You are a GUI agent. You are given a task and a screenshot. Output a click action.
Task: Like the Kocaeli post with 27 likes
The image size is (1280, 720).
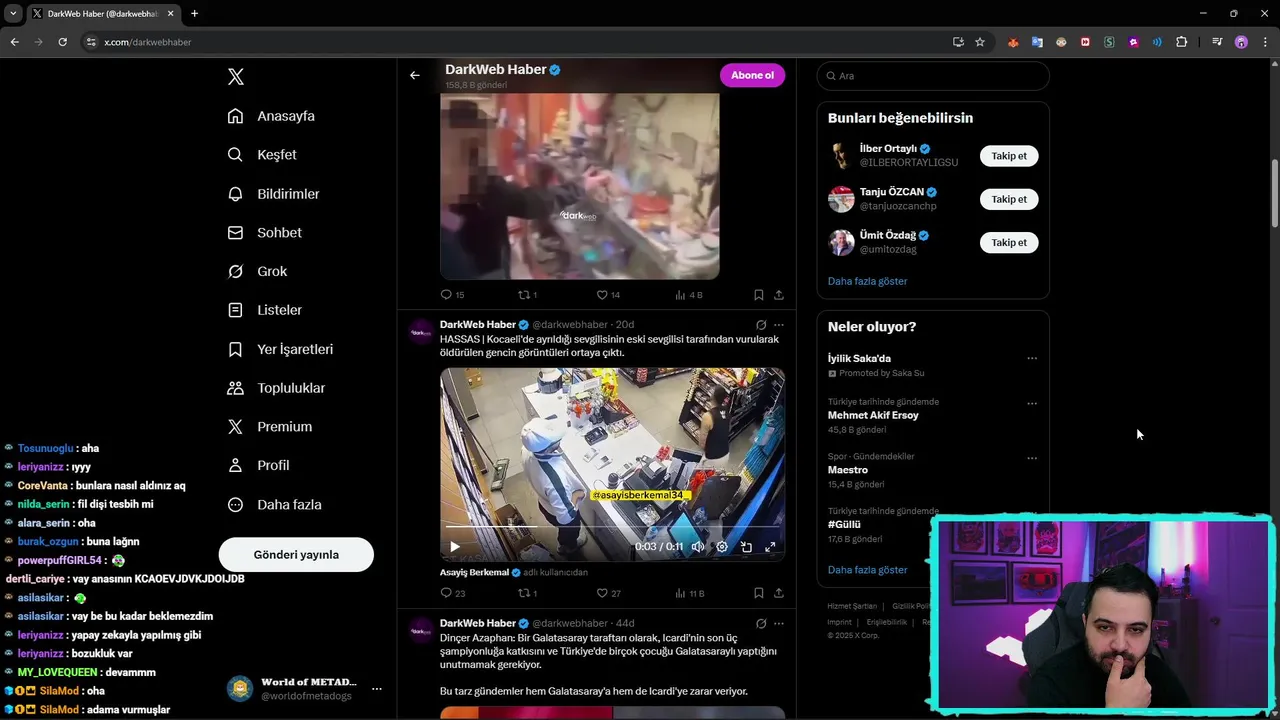click(608, 593)
